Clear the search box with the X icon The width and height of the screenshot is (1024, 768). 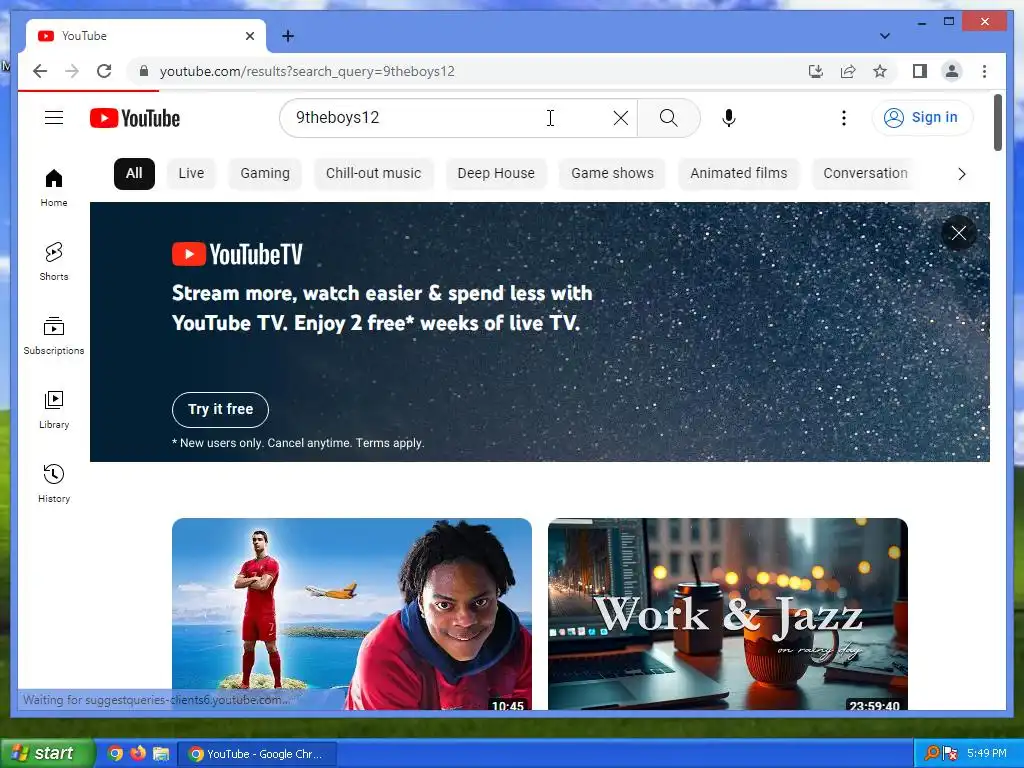[620, 118]
